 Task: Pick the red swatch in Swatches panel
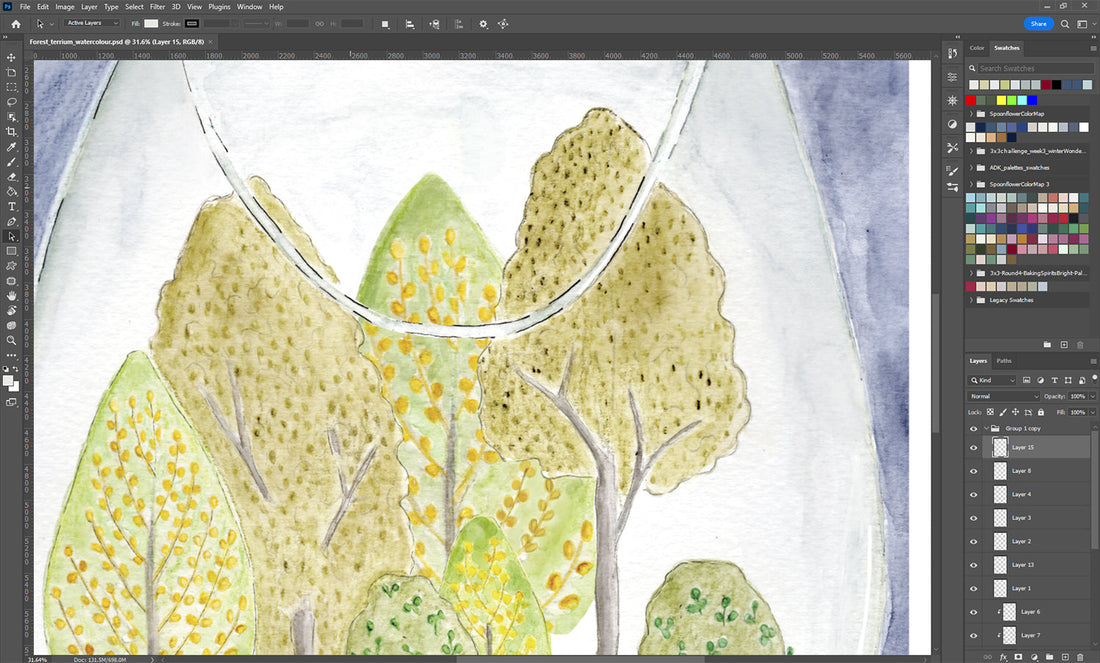(x=971, y=100)
